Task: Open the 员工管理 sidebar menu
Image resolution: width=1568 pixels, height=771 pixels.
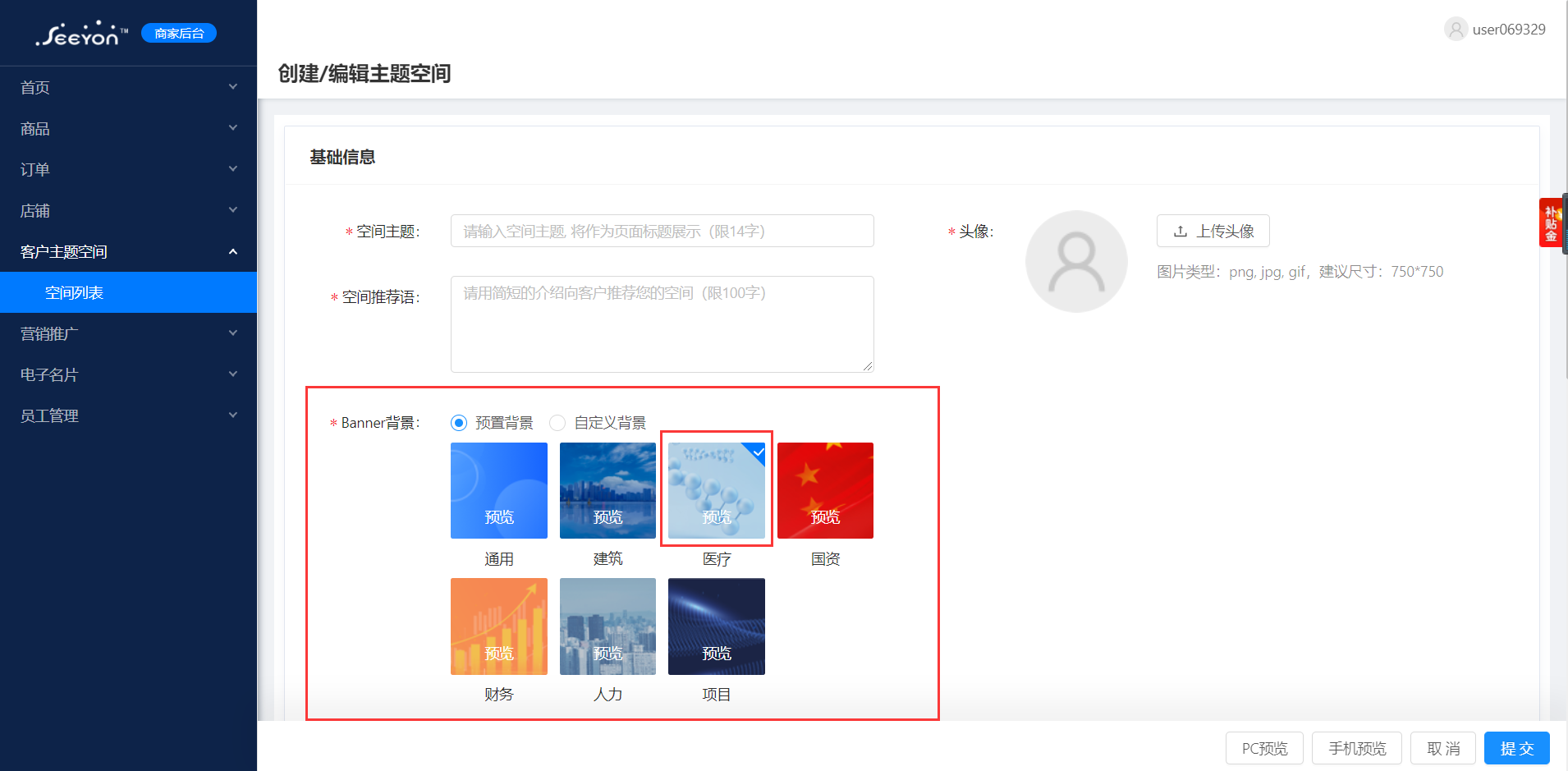Action: (128, 415)
